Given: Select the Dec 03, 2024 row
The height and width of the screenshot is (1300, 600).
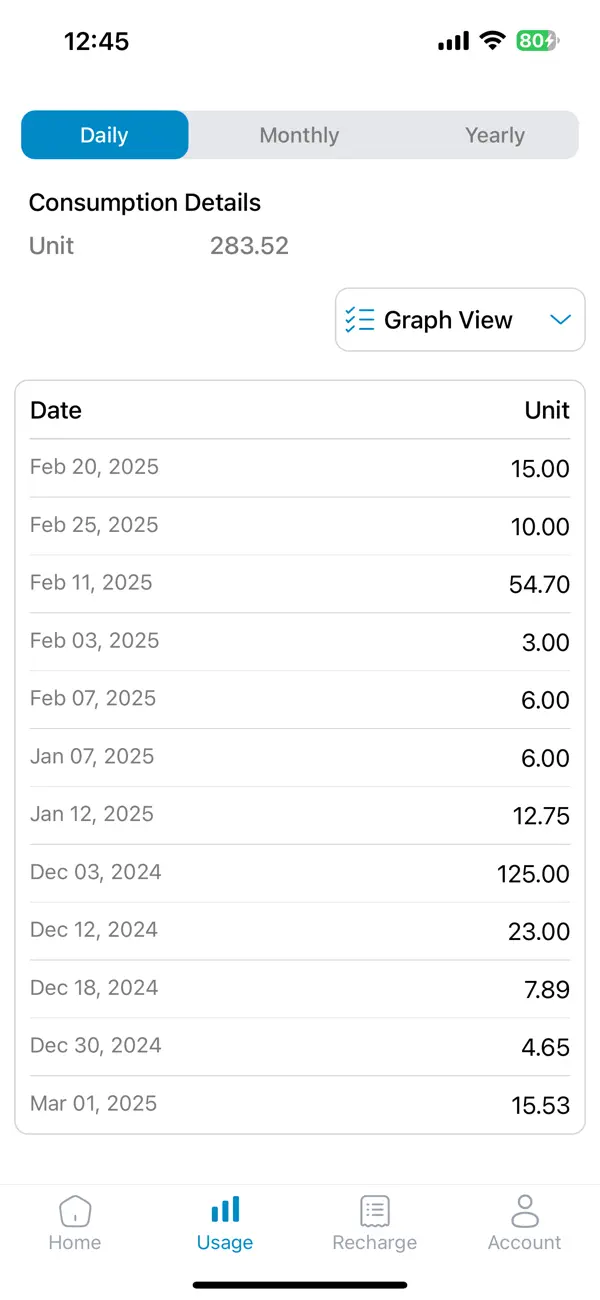Looking at the screenshot, I should point(300,873).
